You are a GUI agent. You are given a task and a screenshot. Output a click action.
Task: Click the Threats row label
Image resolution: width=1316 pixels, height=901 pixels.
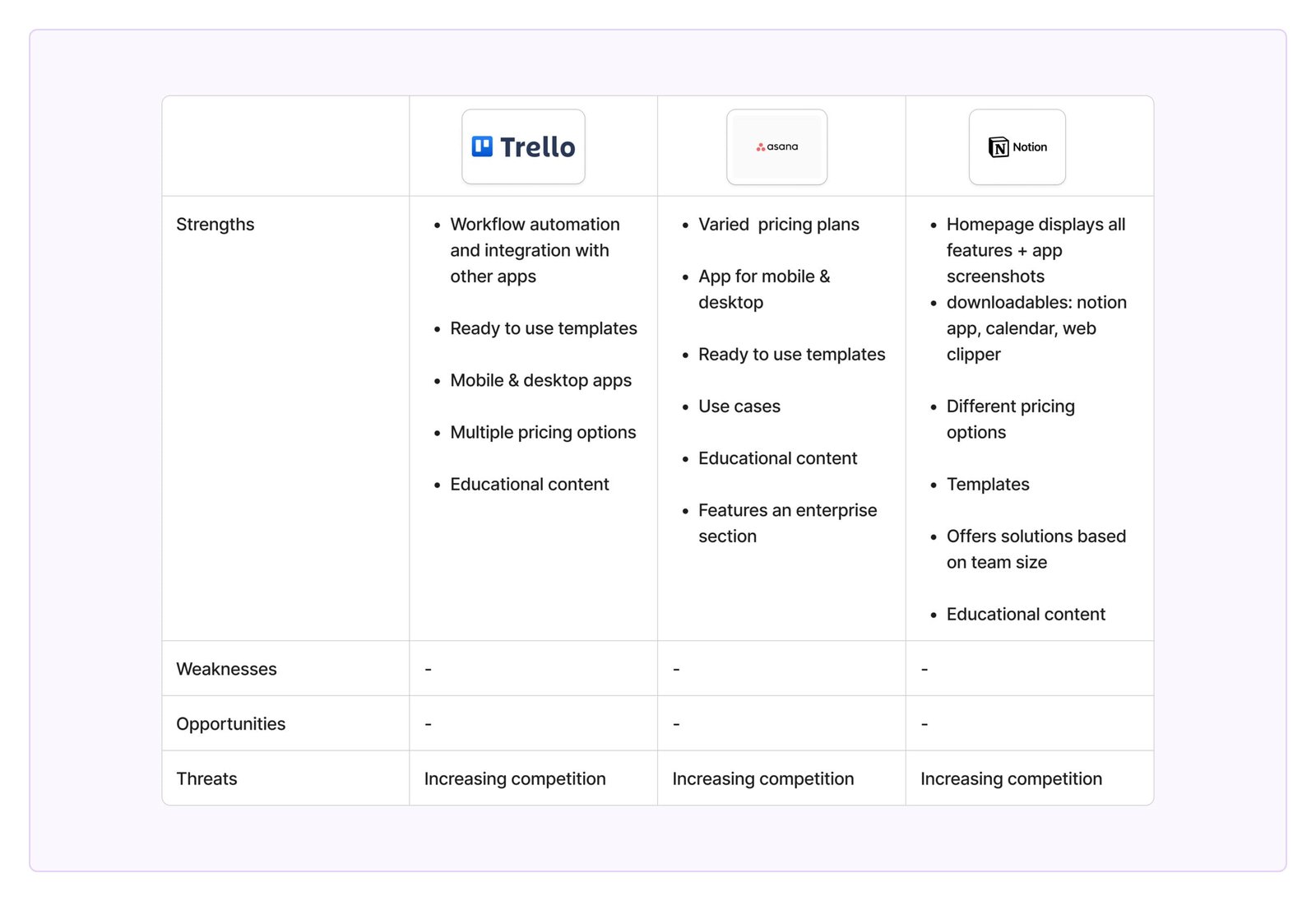[x=206, y=778]
